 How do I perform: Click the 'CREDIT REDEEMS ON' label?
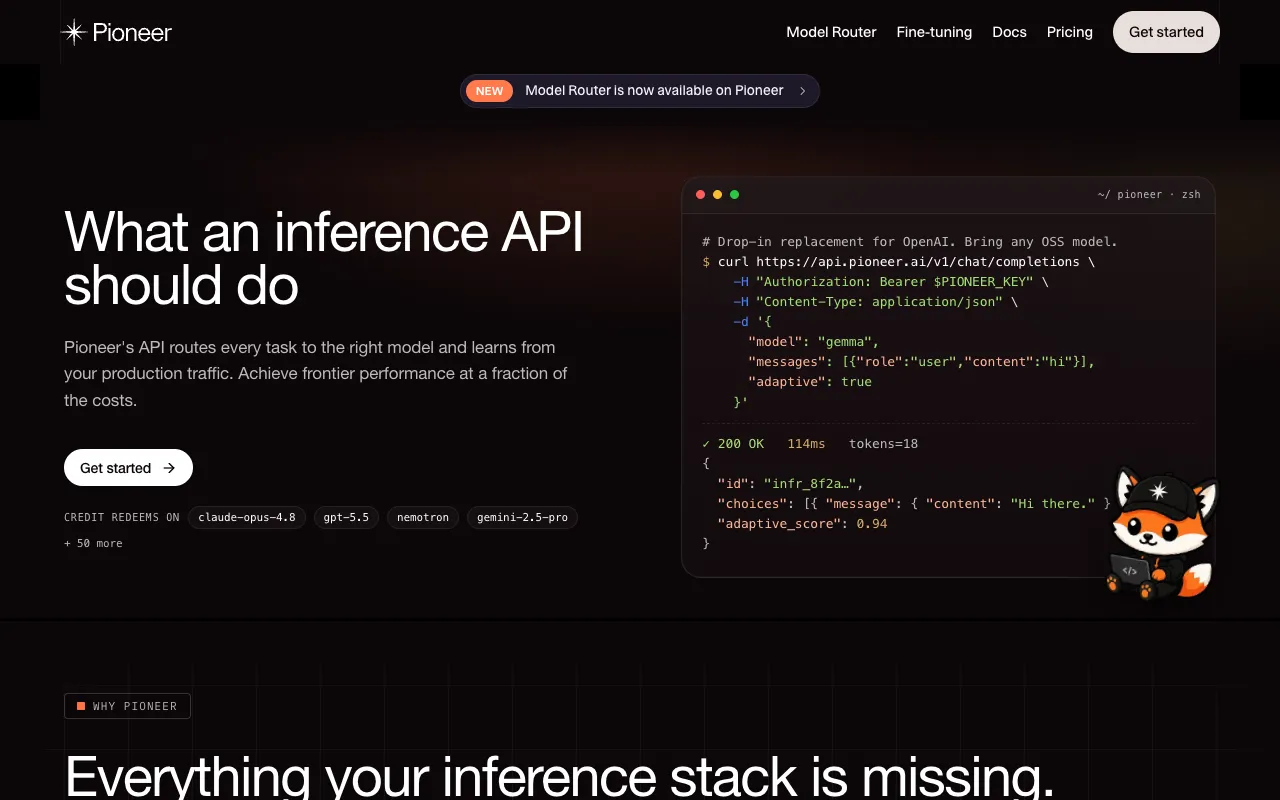coord(122,517)
